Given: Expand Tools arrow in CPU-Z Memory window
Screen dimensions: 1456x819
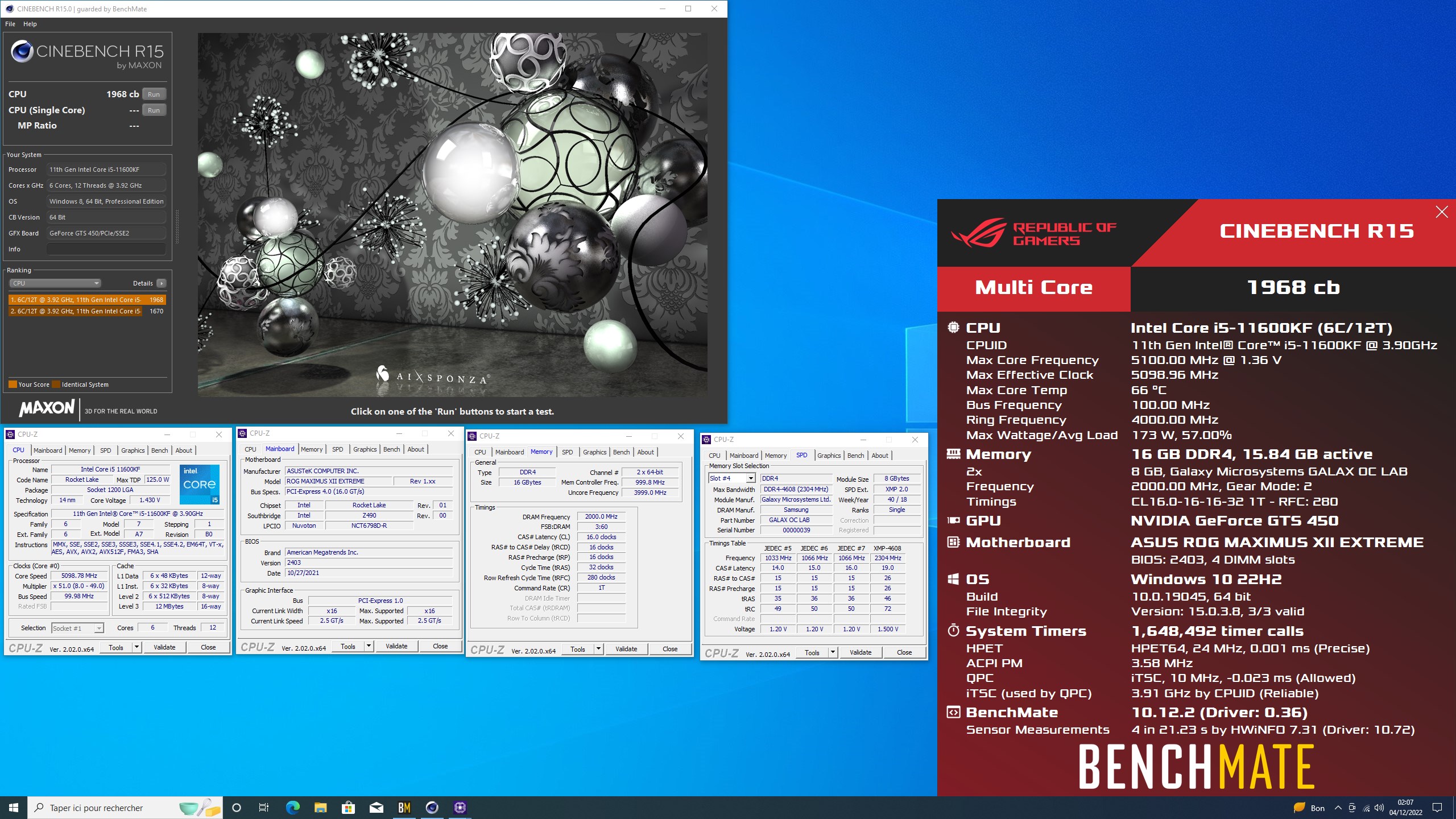Looking at the screenshot, I should (598, 649).
